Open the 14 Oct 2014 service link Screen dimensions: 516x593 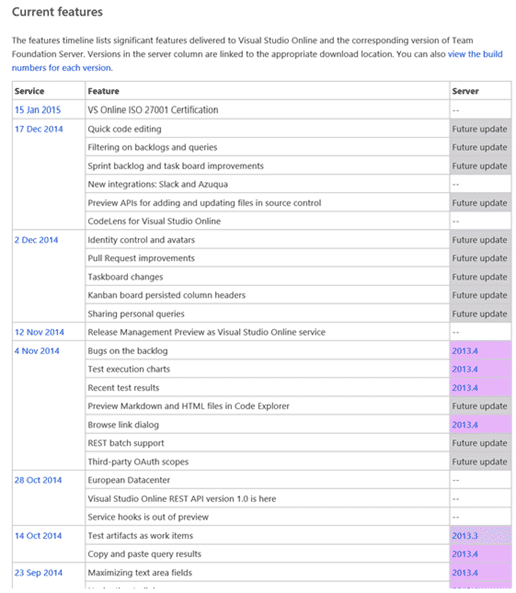click(x=38, y=536)
